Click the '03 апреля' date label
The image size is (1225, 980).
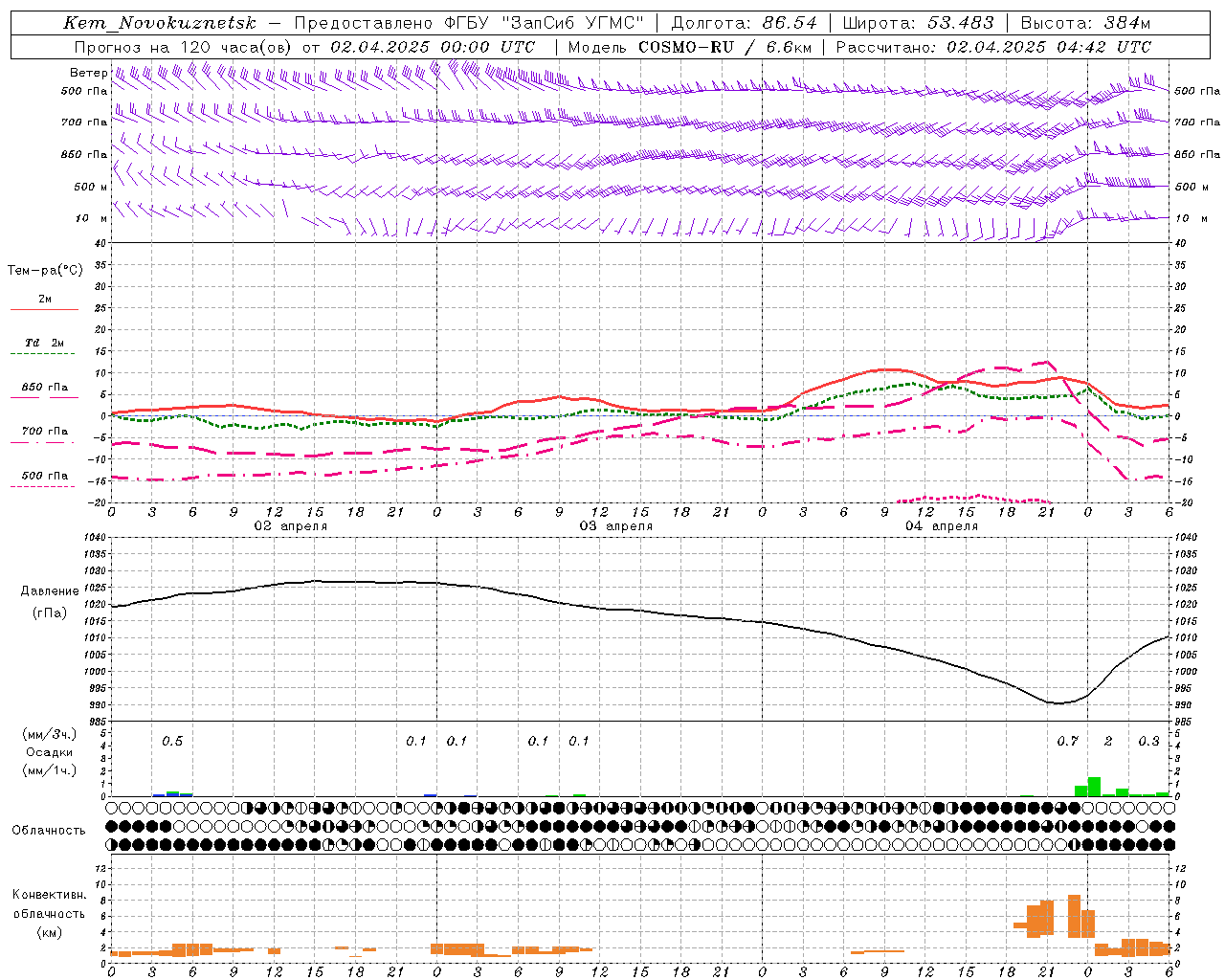pyautogui.click(x=615, y=526)
